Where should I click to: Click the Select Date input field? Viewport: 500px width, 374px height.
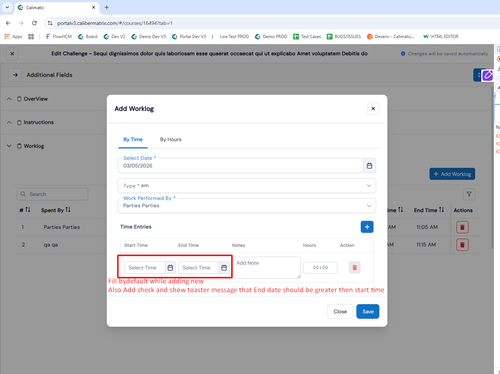(x=240, y=166)
